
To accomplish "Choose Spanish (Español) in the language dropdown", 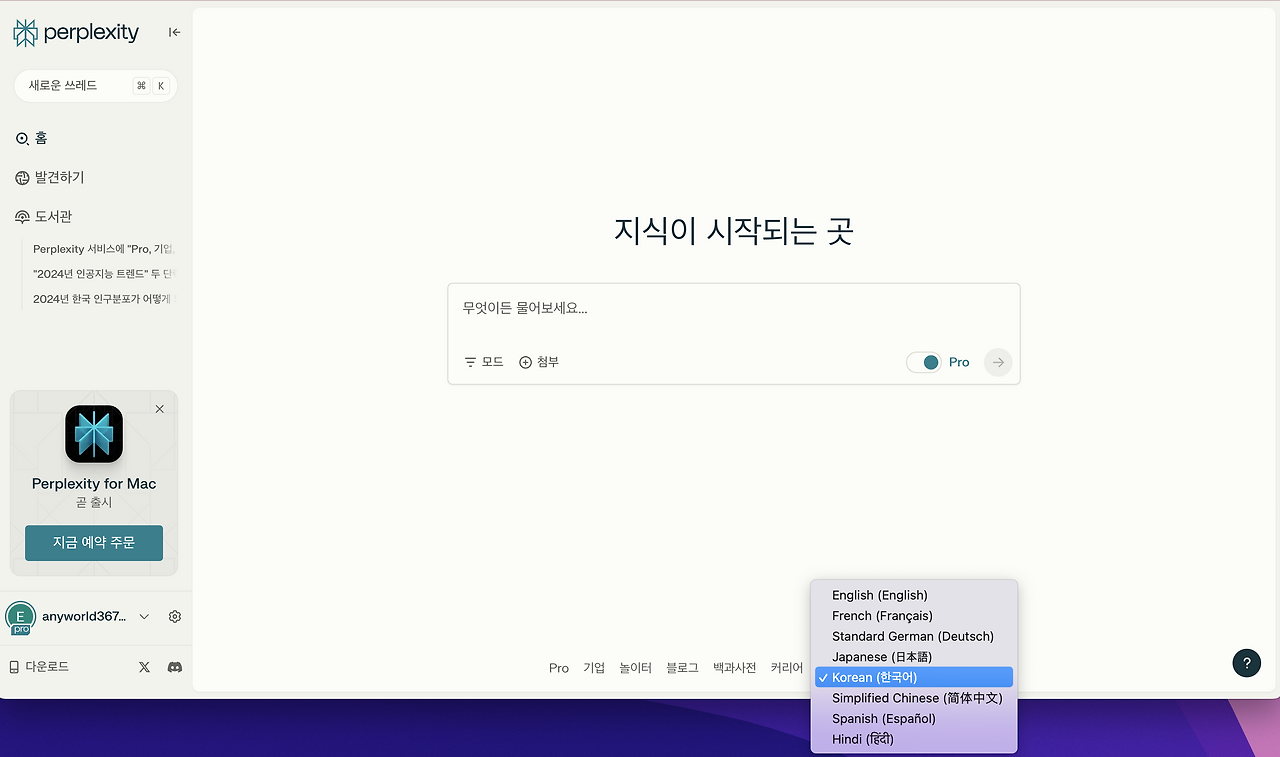I will click(x=884, y=718).
